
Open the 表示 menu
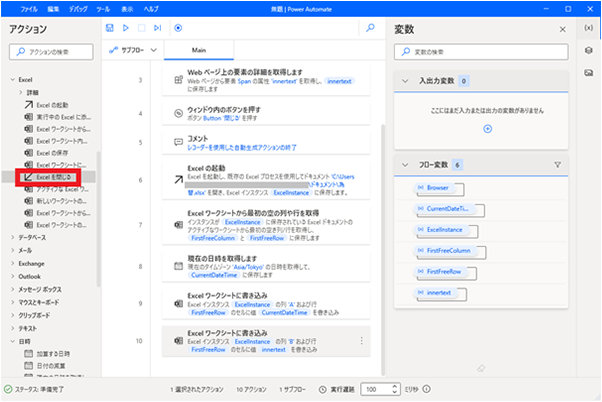click(127, 9)
